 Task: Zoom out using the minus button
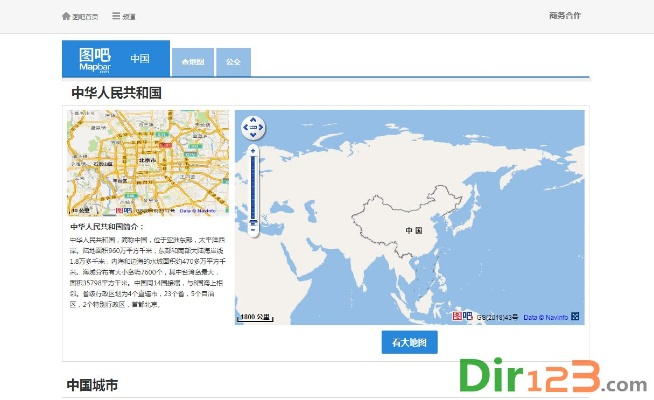coord(253,230)
